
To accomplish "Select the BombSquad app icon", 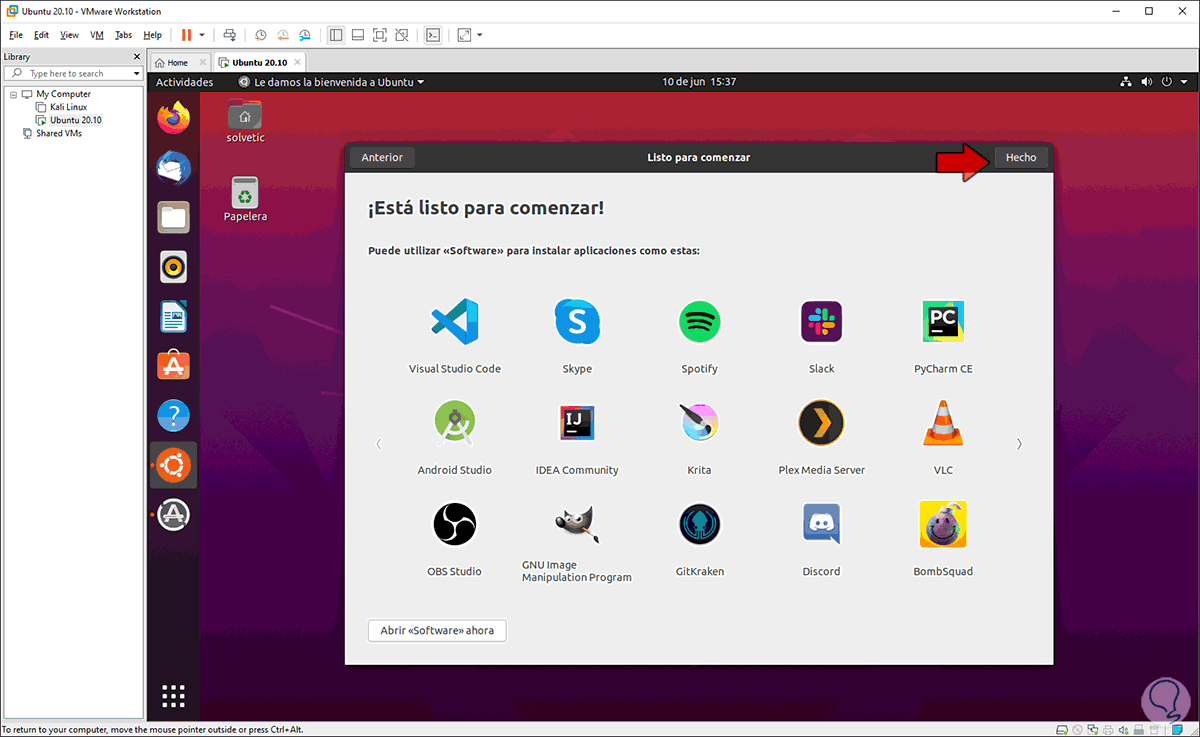I will [943, 524].
